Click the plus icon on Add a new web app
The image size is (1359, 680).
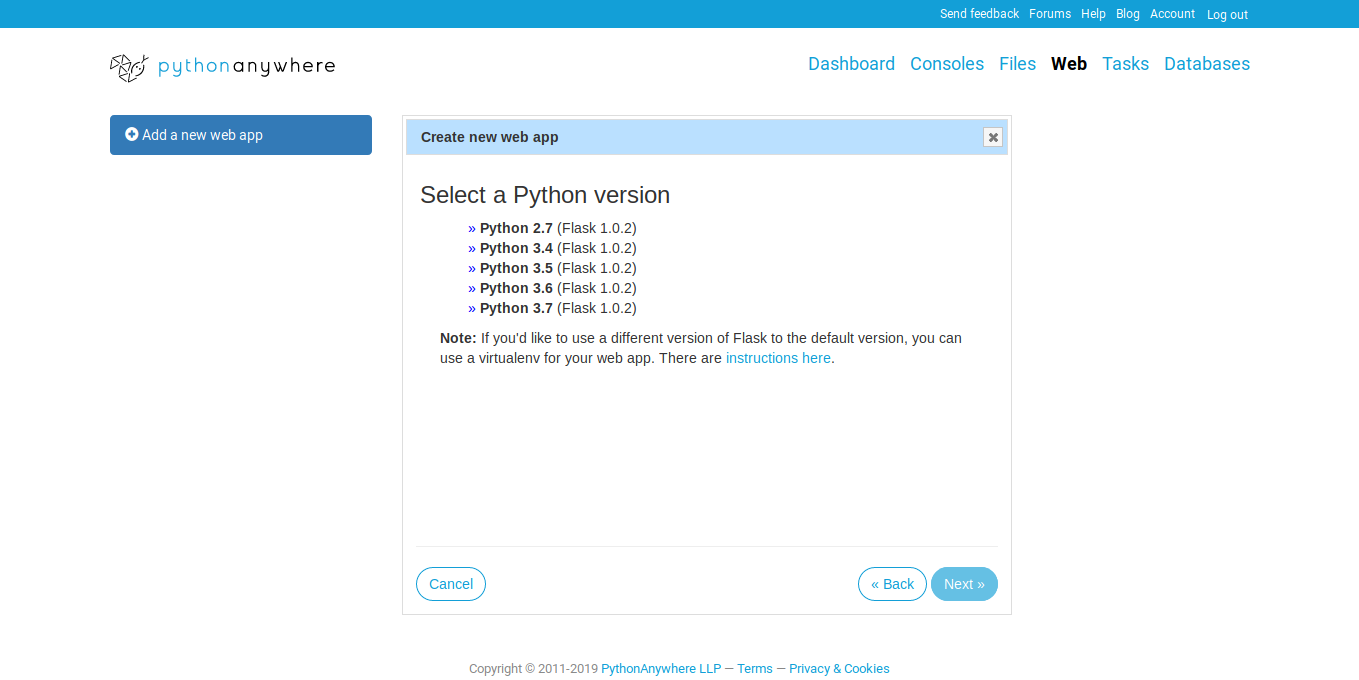pos(131,134)
